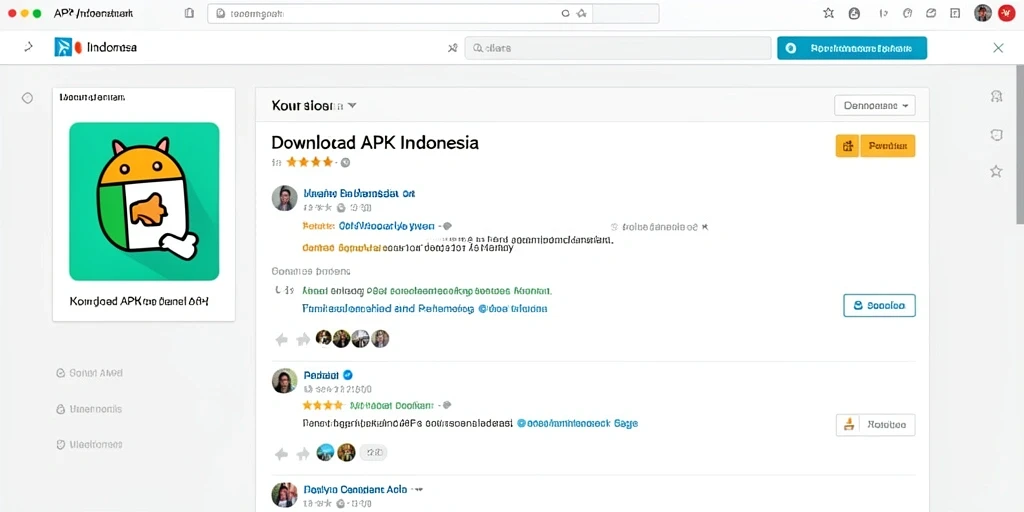Click the green maximize button in the window's title bar
This screenshot has height=512, width=1024.
[x=37, y=13]
